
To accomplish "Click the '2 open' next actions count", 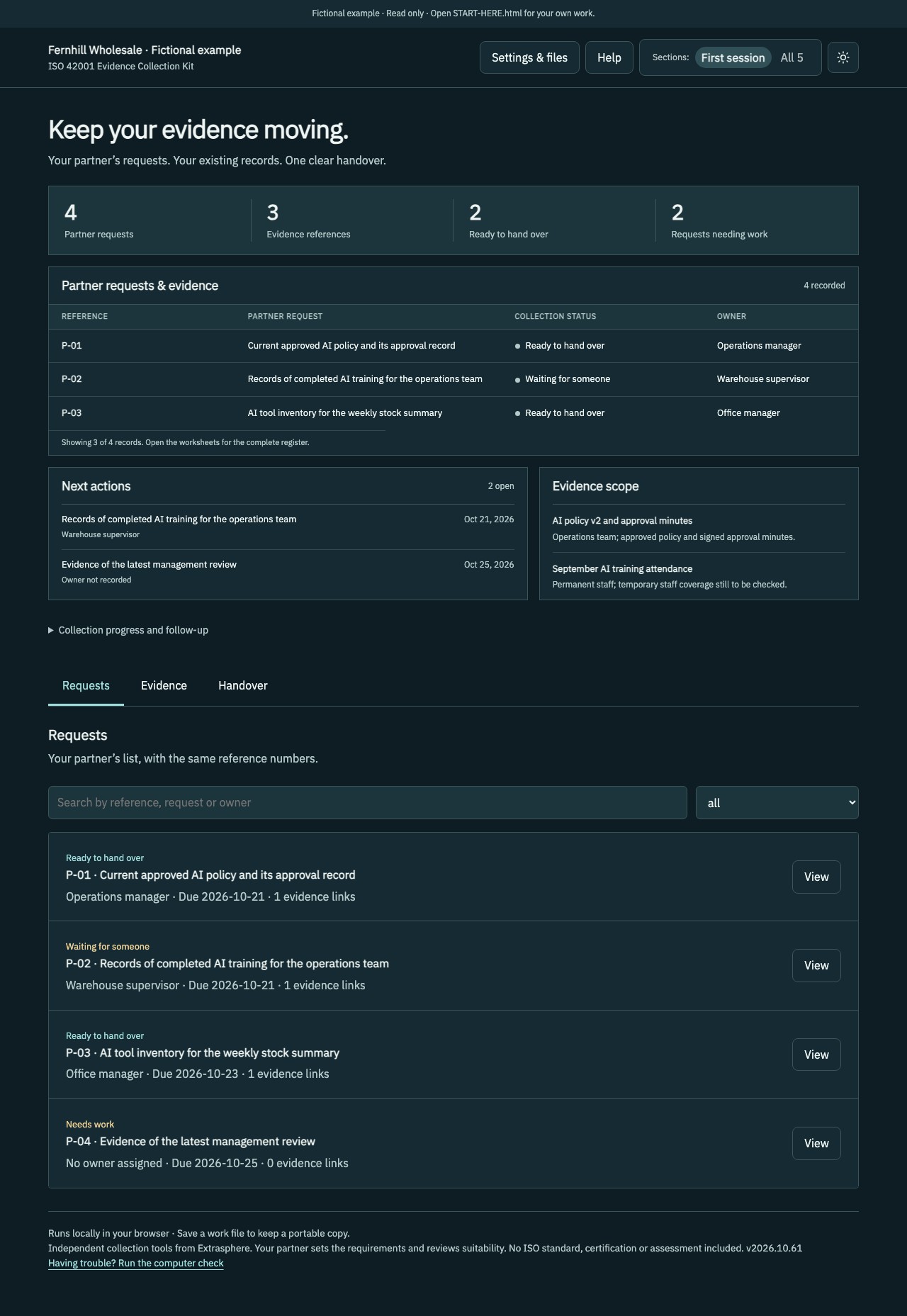I will (501, 486).
